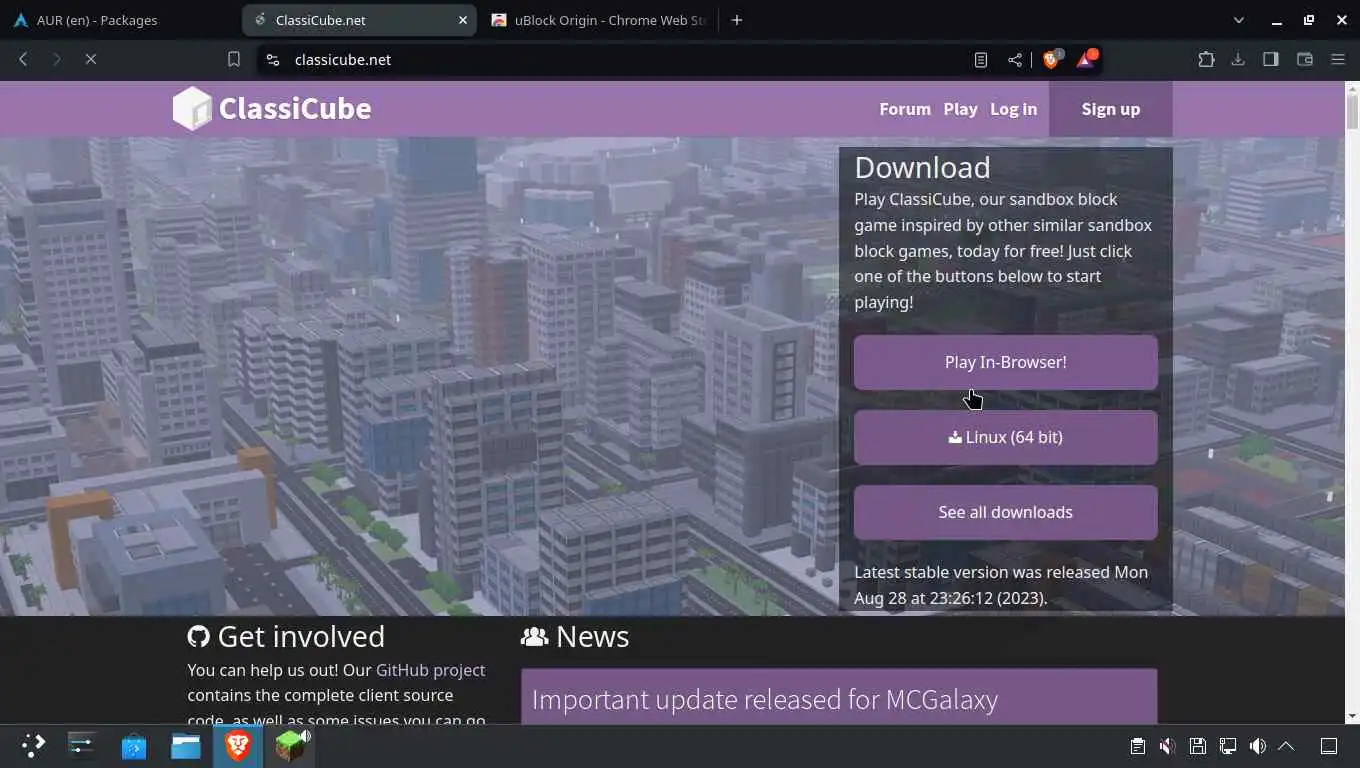Bookmark this page with the bookmark icon
This screenshot has width=1360, height=768.
233,60
